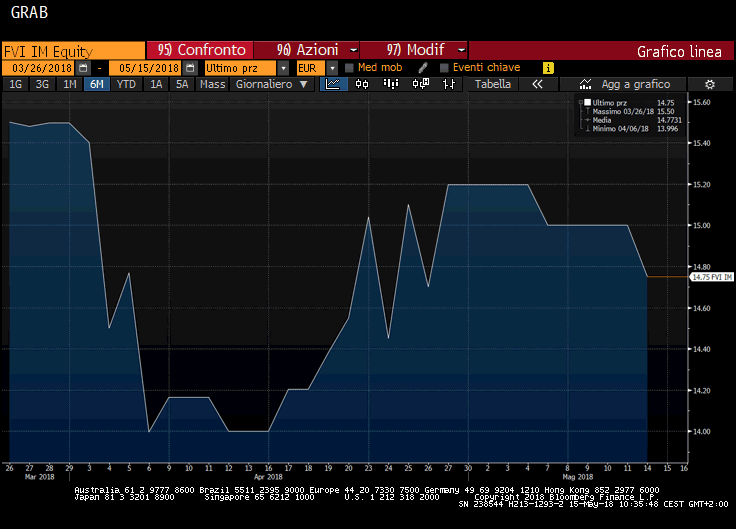
Task: Select the line chart type icon
Action: coord(334,85)
